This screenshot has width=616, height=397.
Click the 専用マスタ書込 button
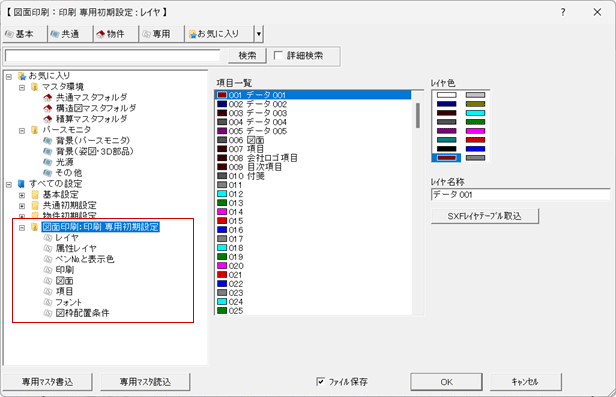tap(48, 382)
